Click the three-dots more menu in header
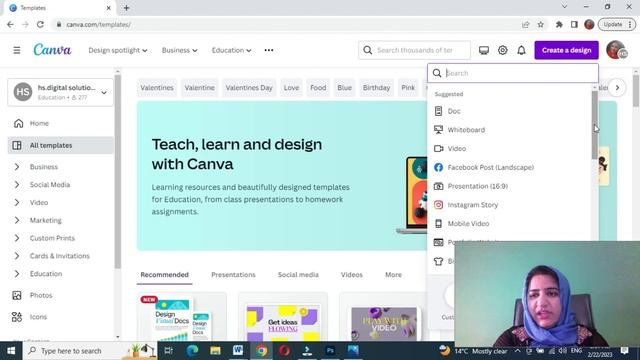This screenshot has height=360, width=640. pyautogui.click(x=269, y=50)
